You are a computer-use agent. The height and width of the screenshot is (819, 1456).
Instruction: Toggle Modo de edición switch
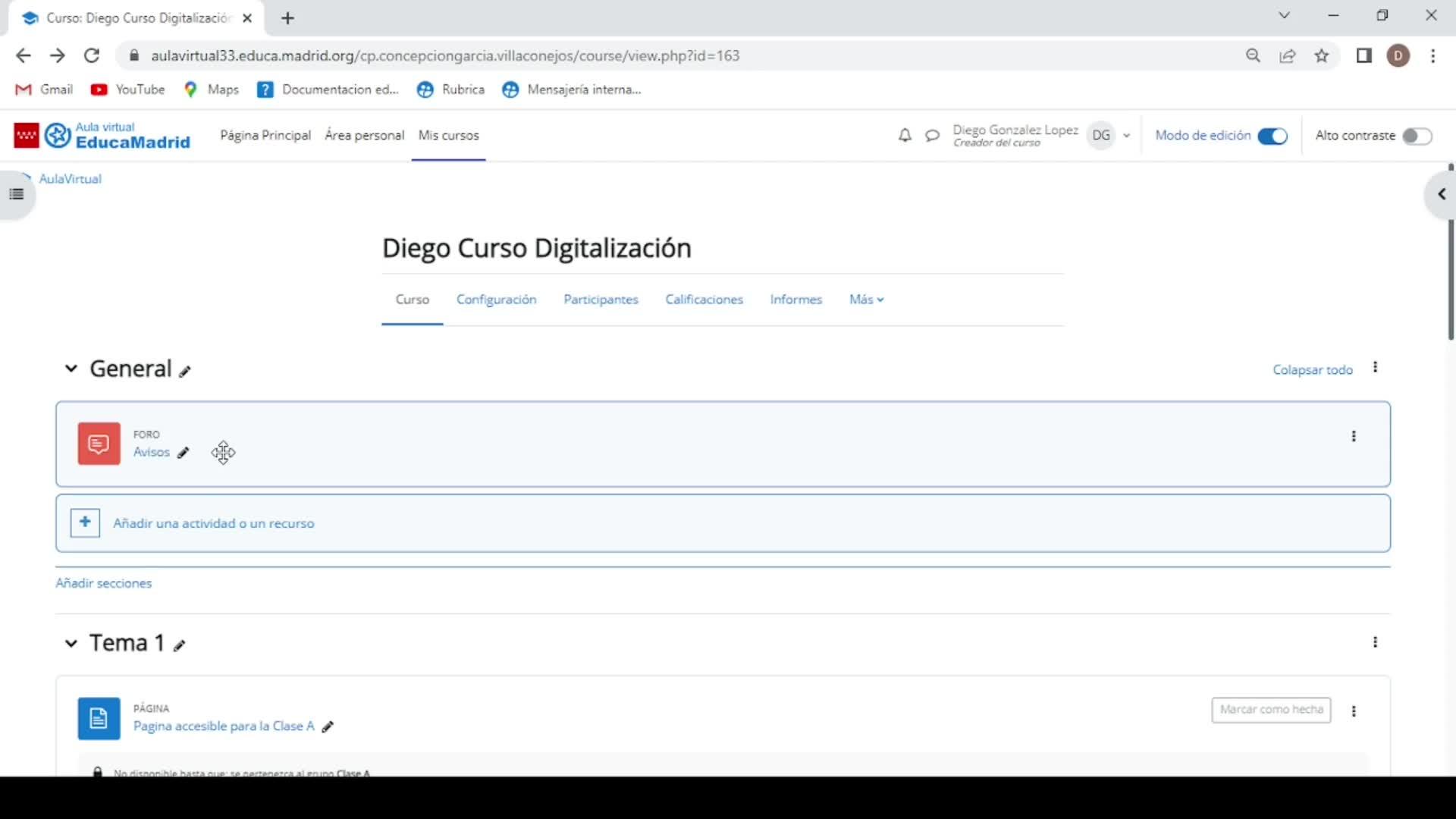[1272, 136]
